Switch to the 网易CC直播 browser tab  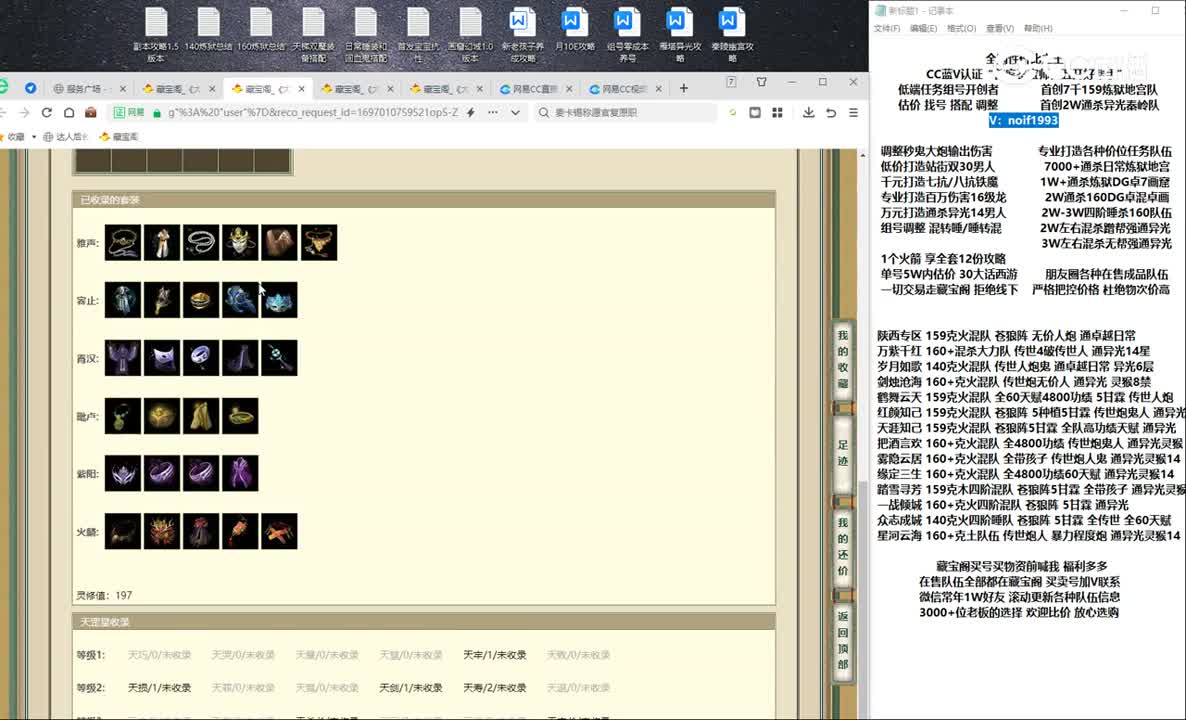(536, 88)
